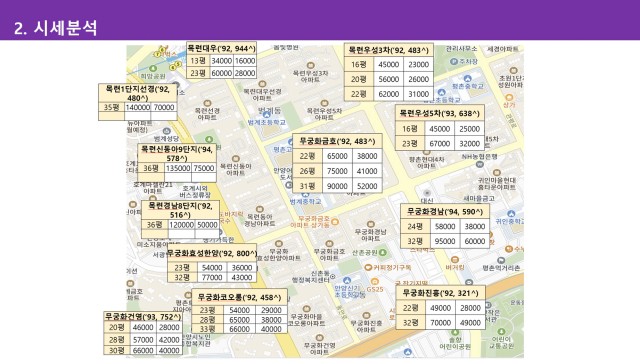
Task: Select the 목련우성5차 아파트 map marker
Action: point(324,104)
